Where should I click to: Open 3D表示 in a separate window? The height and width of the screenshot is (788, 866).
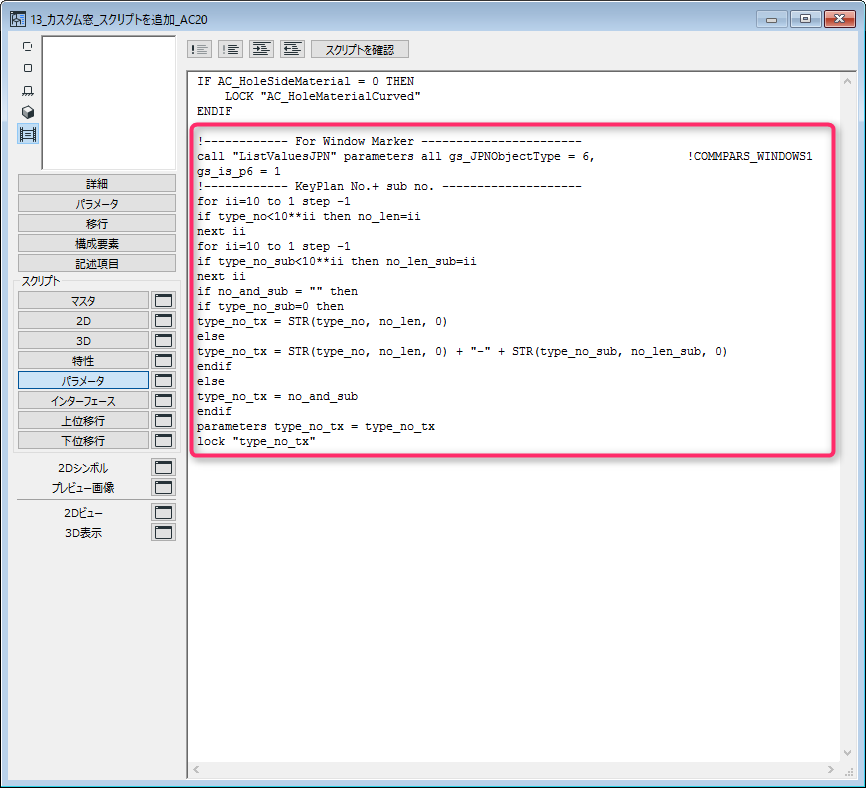pyautogui.click(x=163, y=532)
